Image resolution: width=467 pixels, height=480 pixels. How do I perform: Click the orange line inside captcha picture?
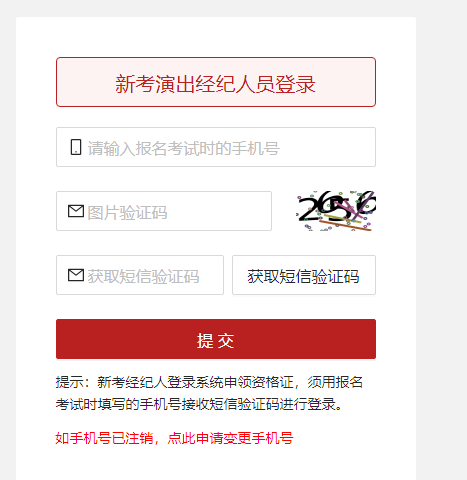click(x=345, y=226)
